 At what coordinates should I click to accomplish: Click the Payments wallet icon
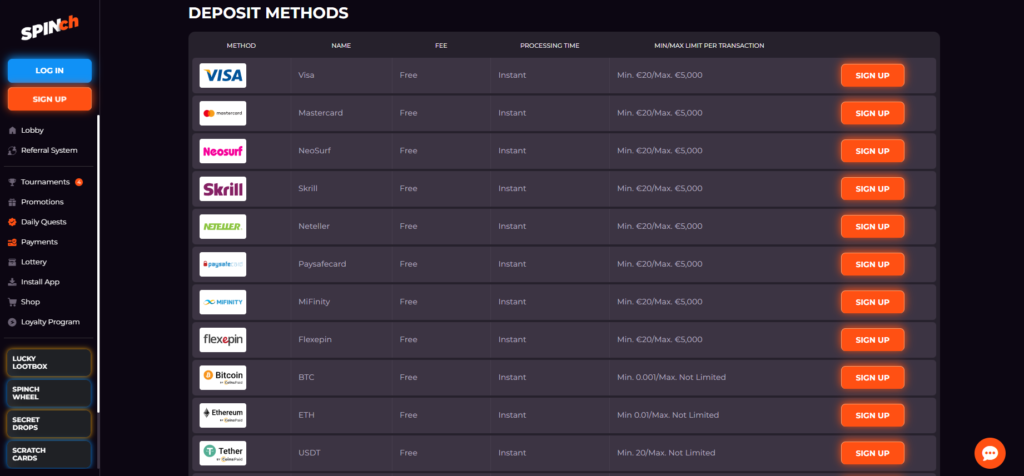click(12, 242)
